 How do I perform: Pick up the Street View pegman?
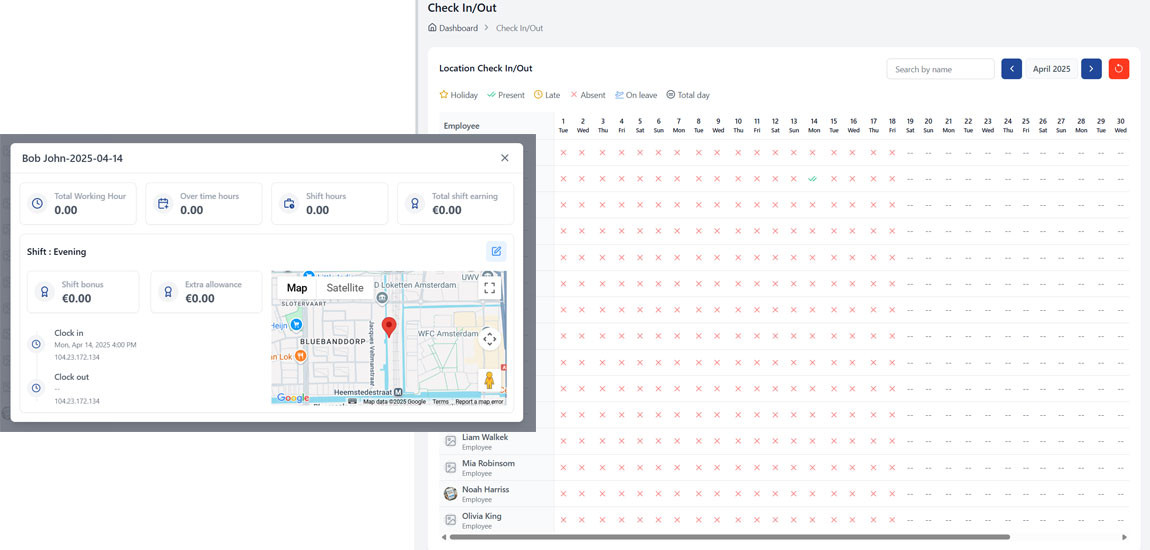[489, 381]
